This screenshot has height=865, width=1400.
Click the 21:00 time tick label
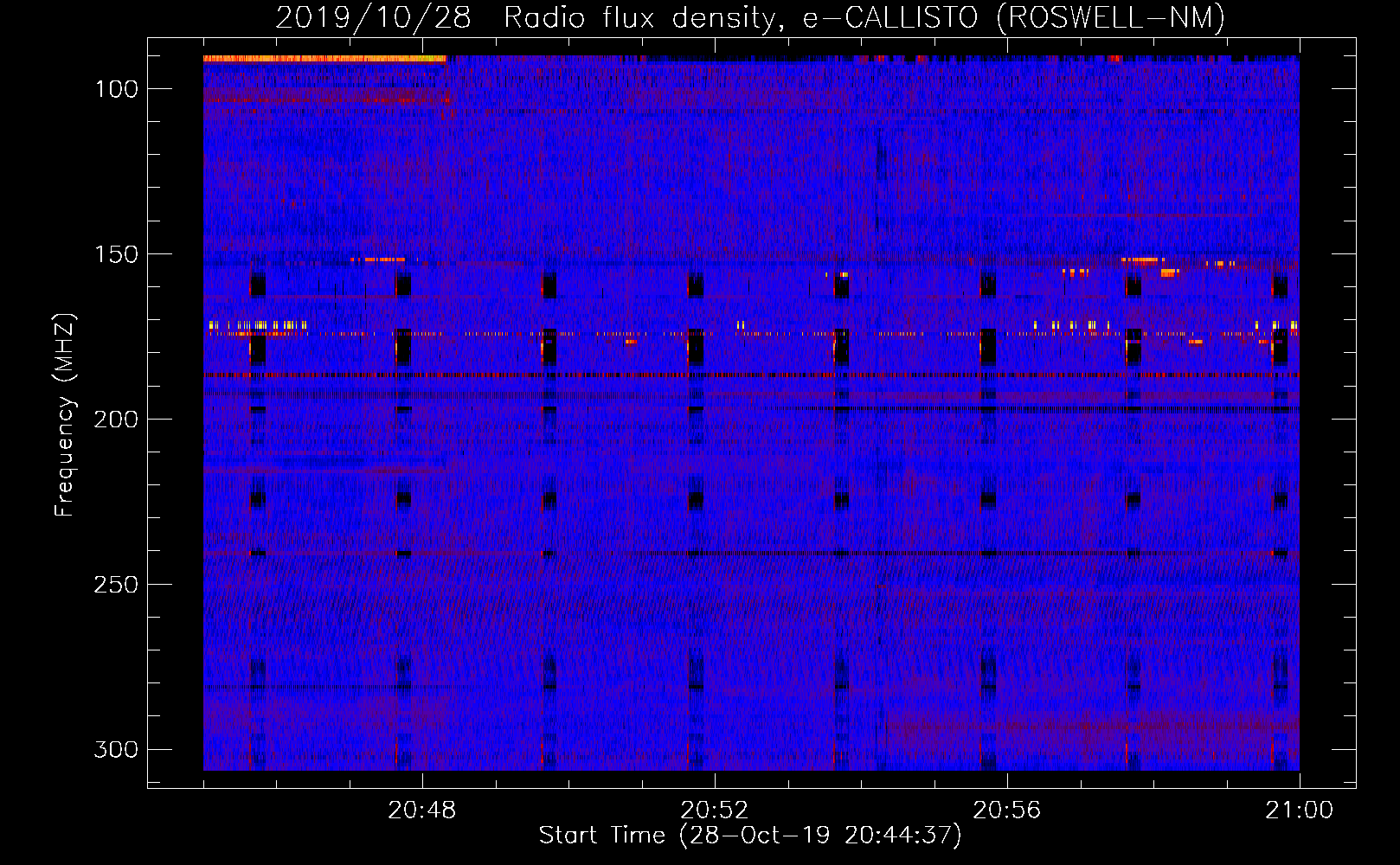[x=1300, y=811]
